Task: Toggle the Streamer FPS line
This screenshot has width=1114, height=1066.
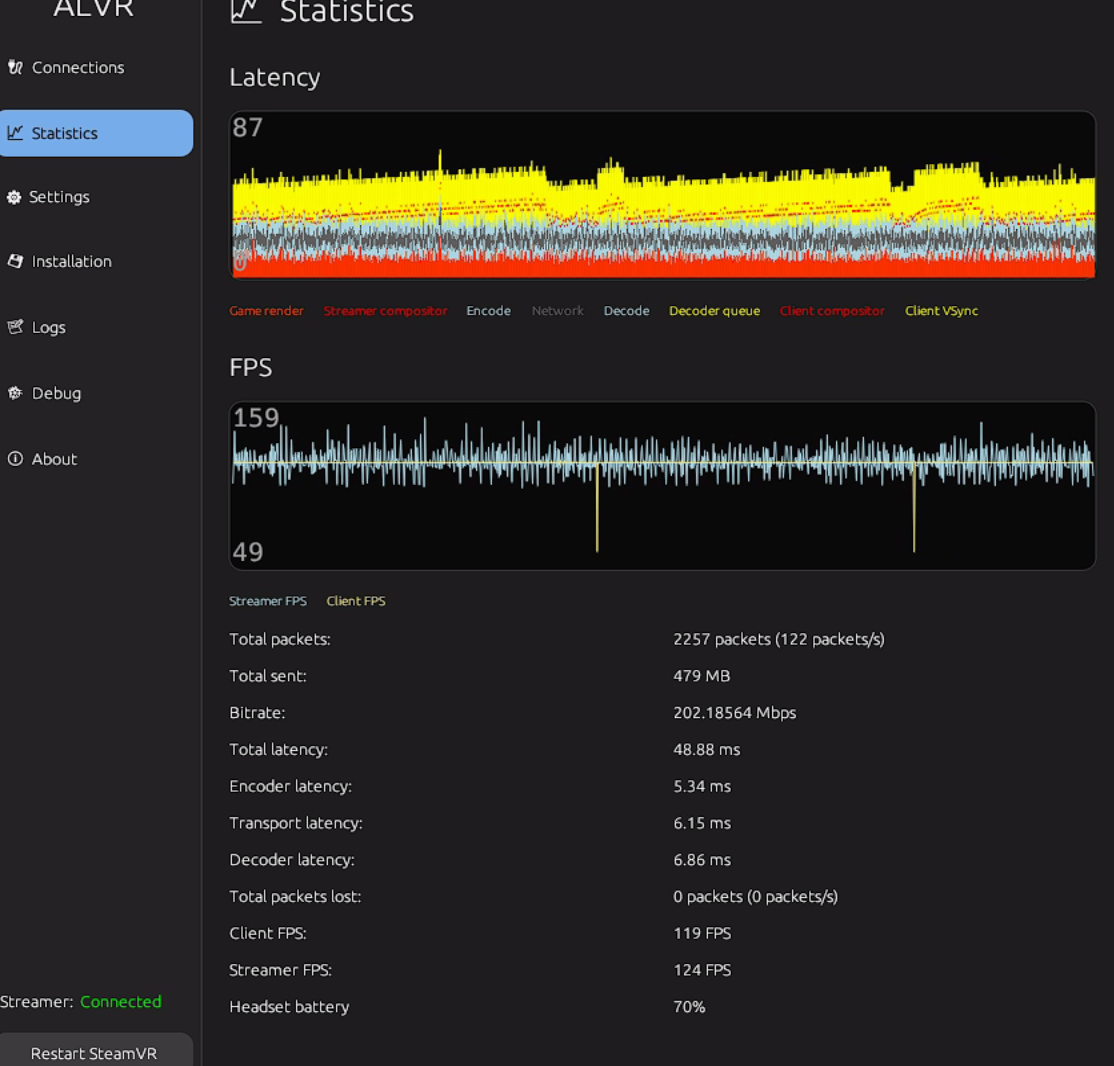Action: 268,601
